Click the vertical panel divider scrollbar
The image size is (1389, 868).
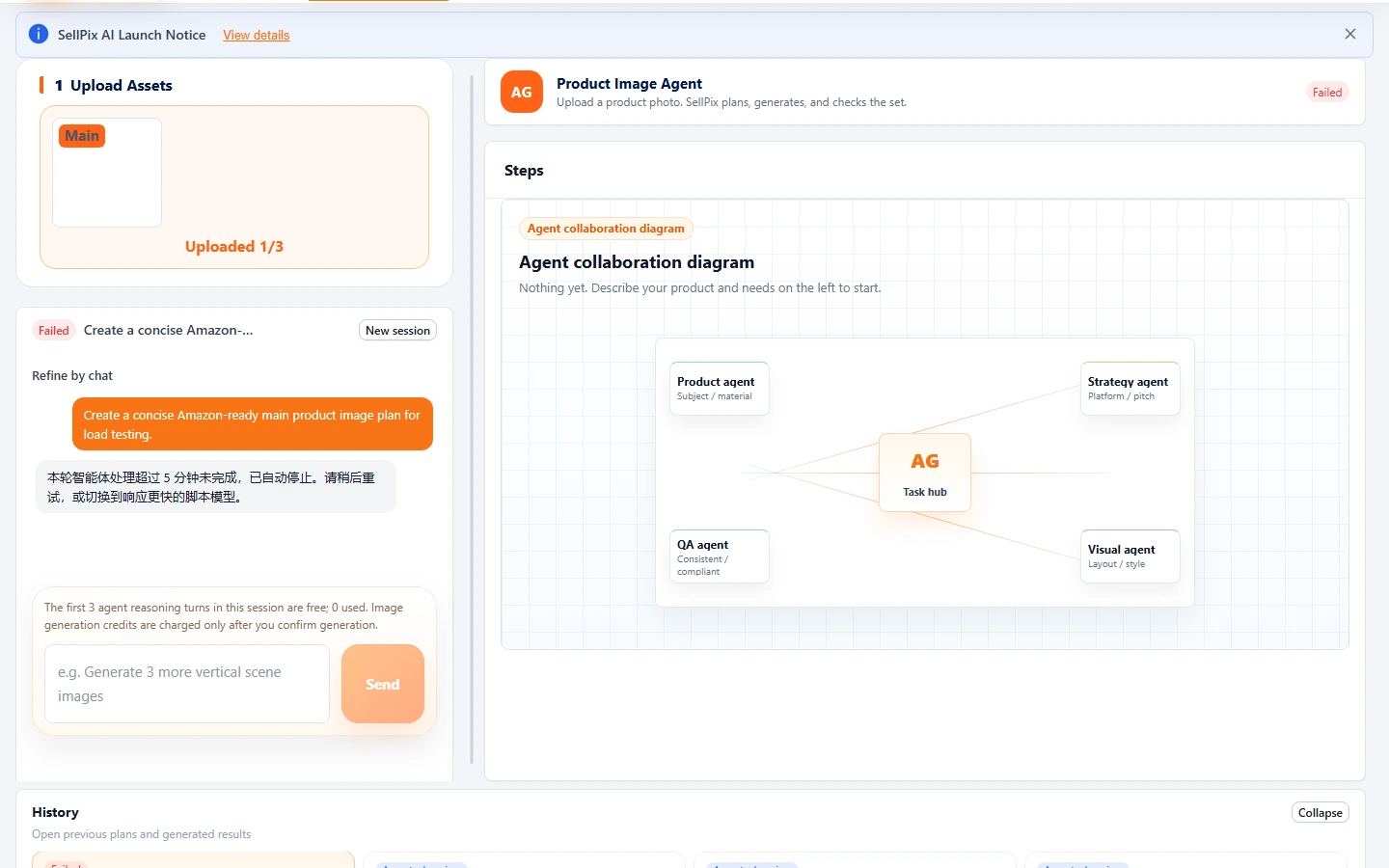tap(472, 420)
